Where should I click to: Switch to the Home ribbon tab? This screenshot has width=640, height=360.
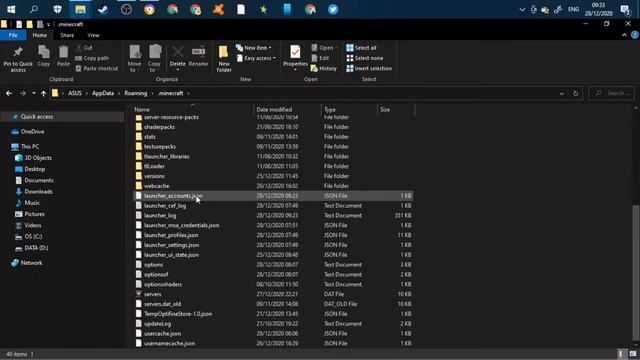pos(40,35)
